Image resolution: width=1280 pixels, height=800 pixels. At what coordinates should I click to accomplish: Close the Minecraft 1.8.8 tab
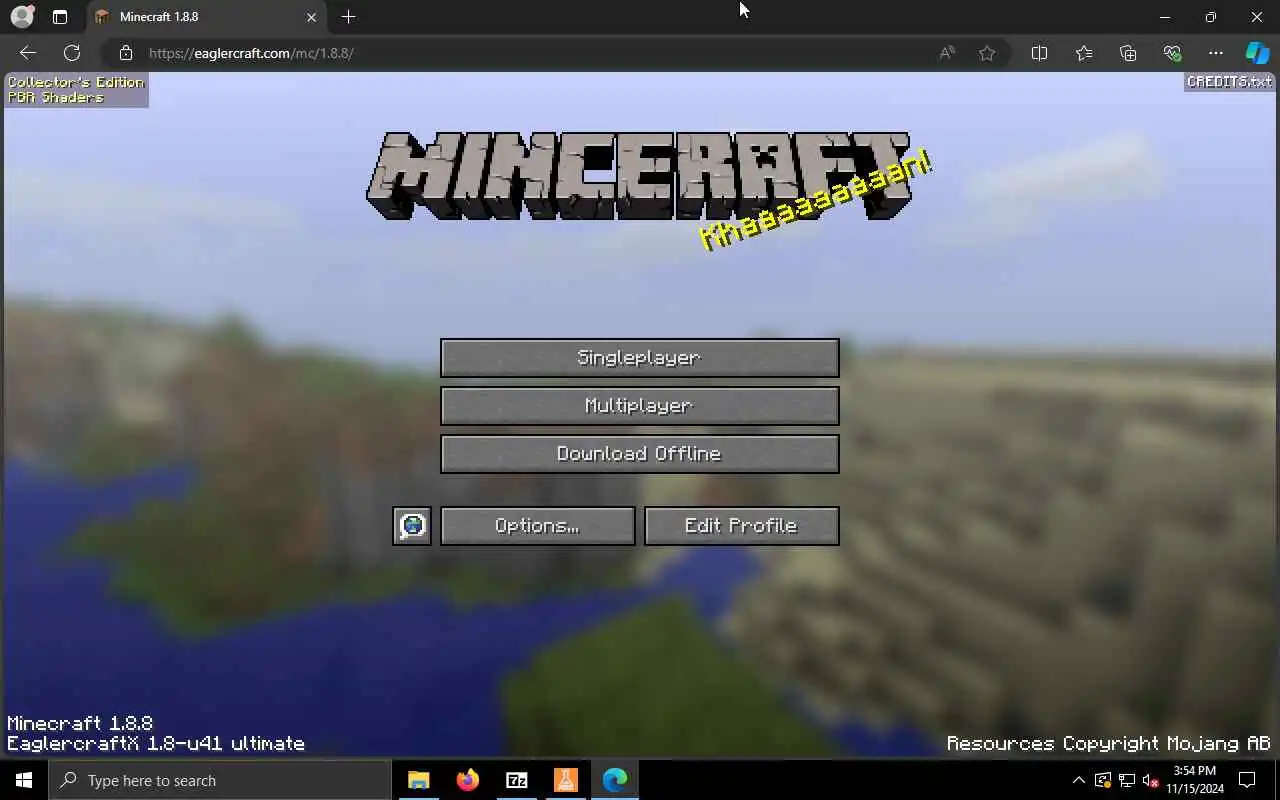coord(311,17)
